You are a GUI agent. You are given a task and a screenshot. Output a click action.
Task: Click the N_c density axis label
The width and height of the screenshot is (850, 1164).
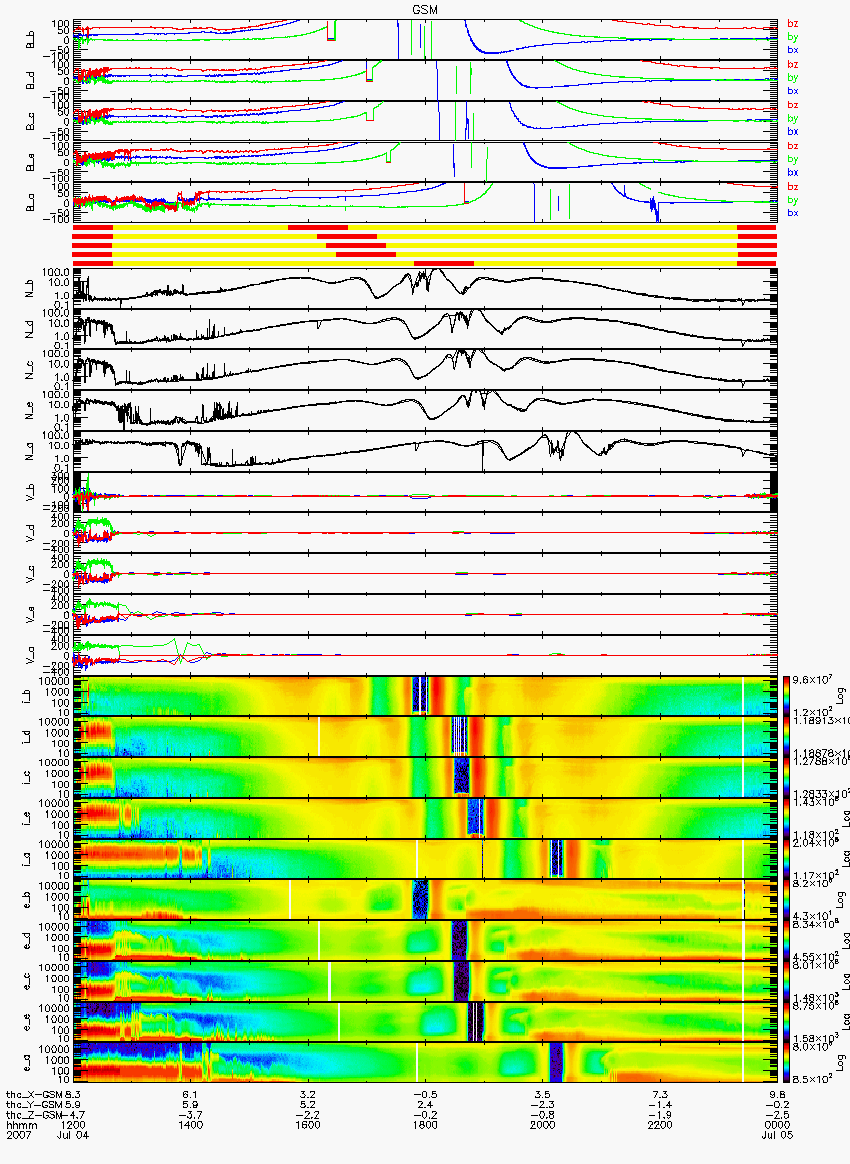click(x=31, y=370)
